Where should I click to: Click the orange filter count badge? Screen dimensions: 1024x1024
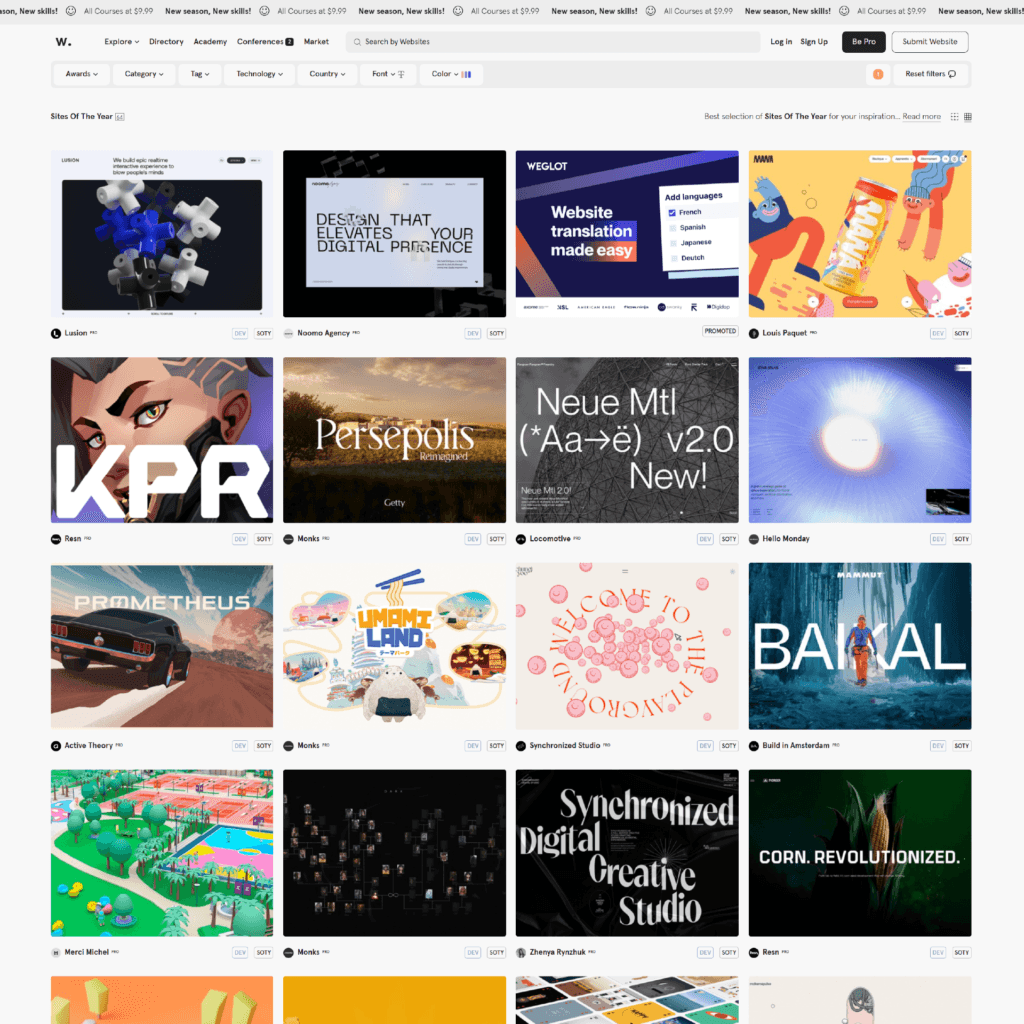(x=878, y=74)
